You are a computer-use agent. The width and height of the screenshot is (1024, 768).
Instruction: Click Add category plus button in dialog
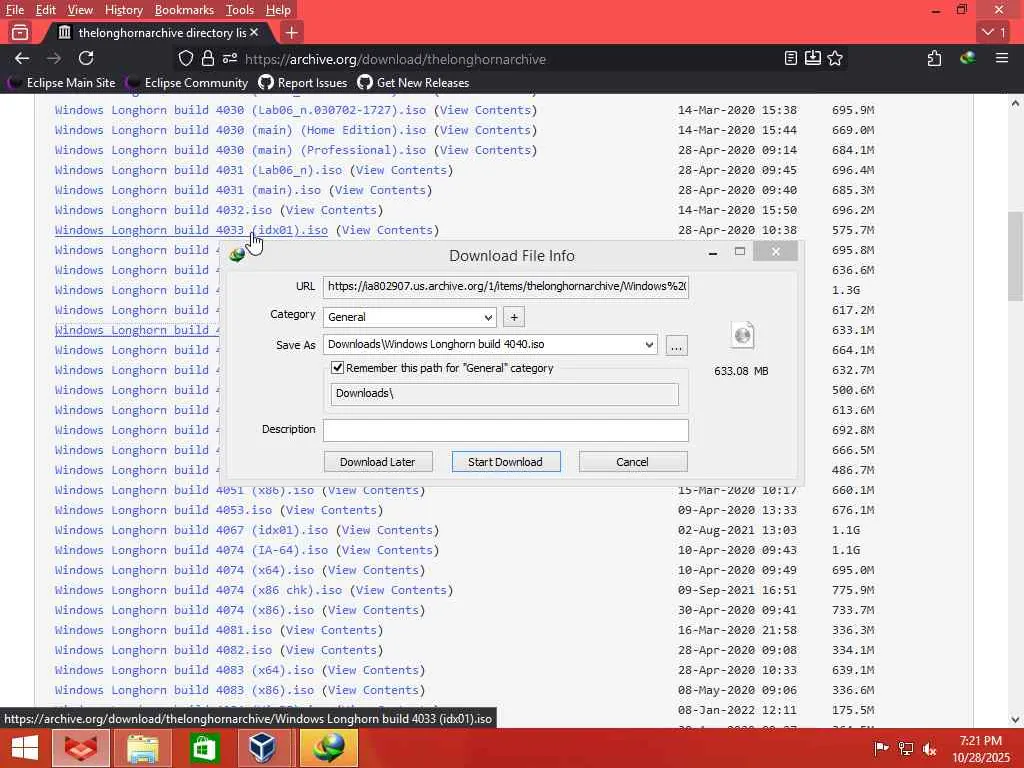(x=514, y=317)
